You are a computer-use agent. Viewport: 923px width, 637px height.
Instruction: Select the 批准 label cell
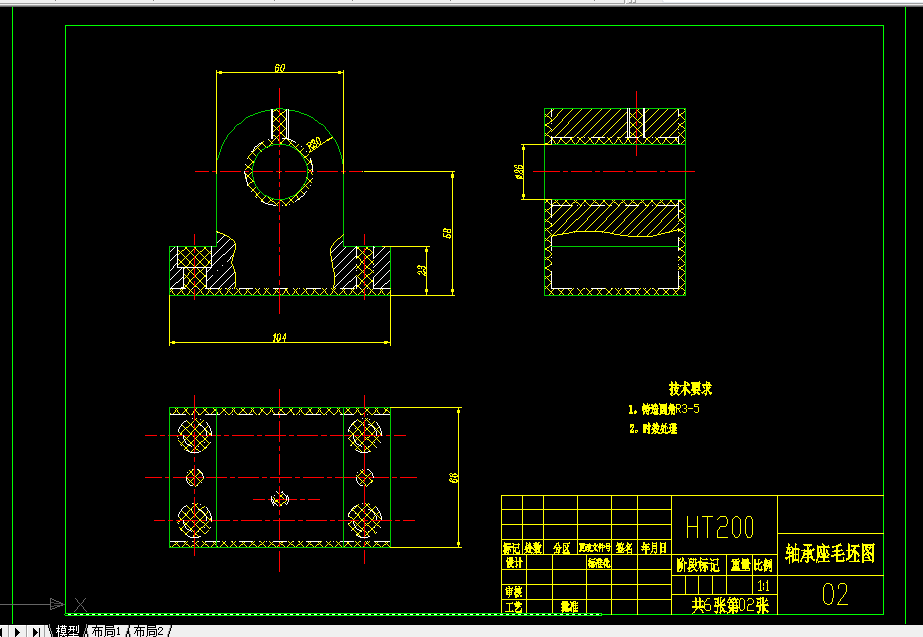coord(569,606)
